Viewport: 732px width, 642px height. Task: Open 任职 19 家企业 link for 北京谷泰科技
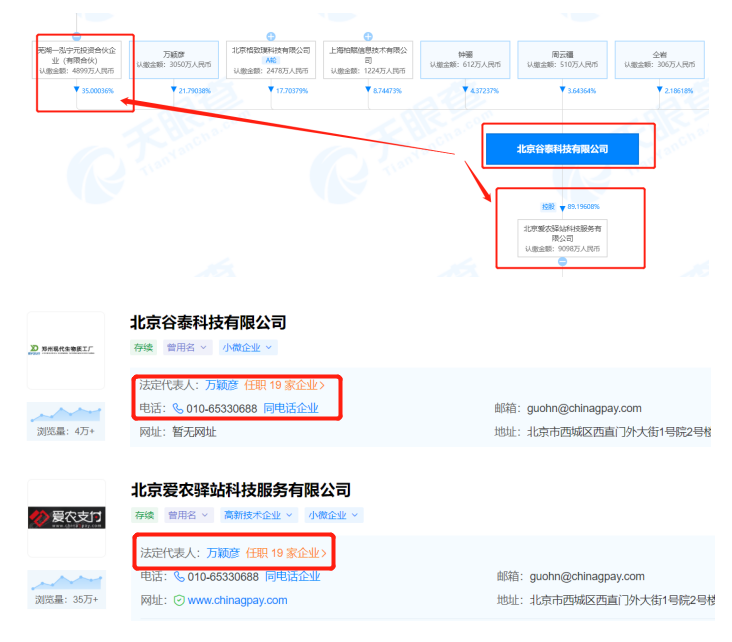click(x=285, y=385)
